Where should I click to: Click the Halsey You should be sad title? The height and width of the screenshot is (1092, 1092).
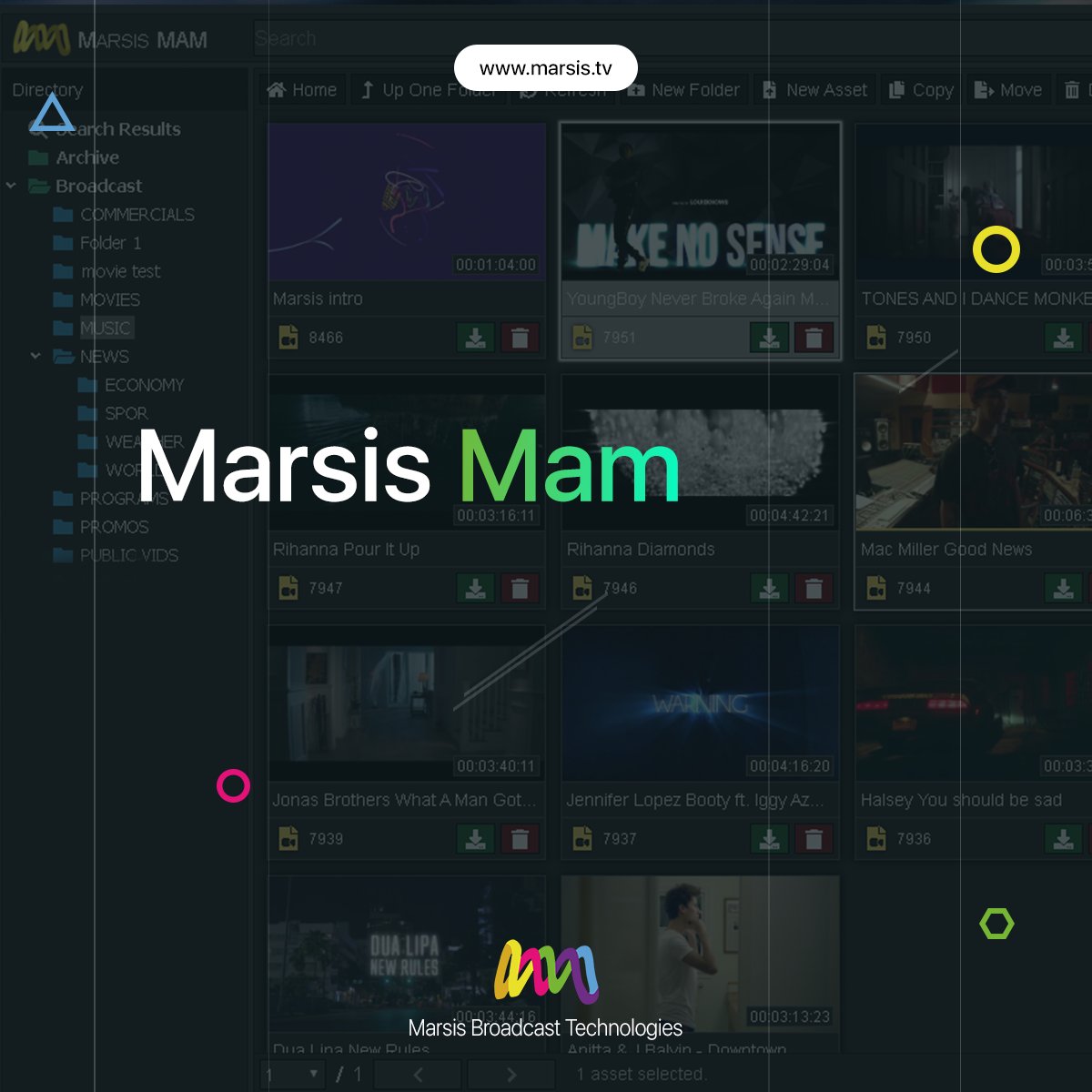961,800
